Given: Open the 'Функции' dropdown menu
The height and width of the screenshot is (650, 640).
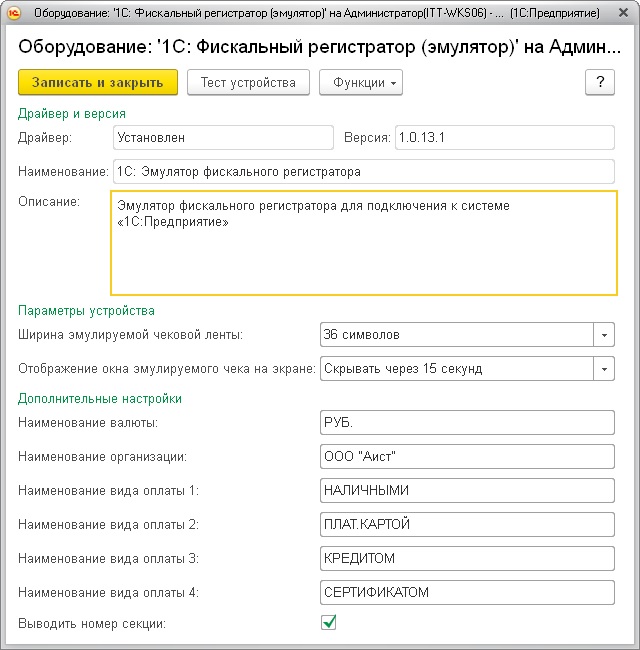Looking at the screenshot, I should [x=360, y=83].
